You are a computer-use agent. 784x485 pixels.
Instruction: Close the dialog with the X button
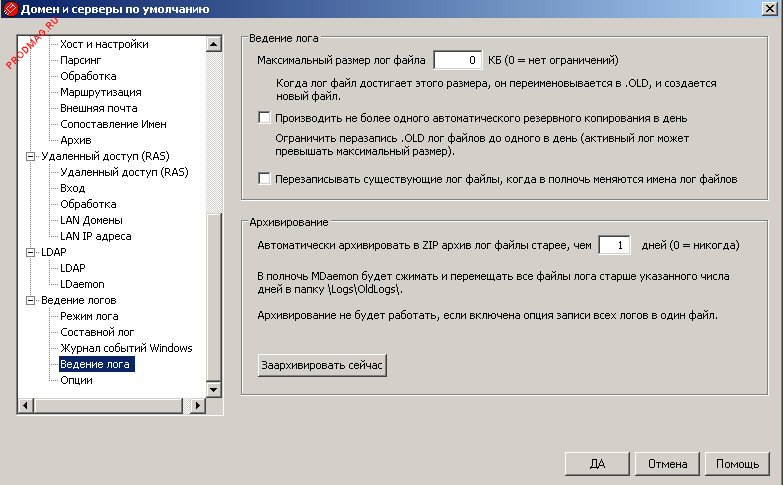point(770,10)
